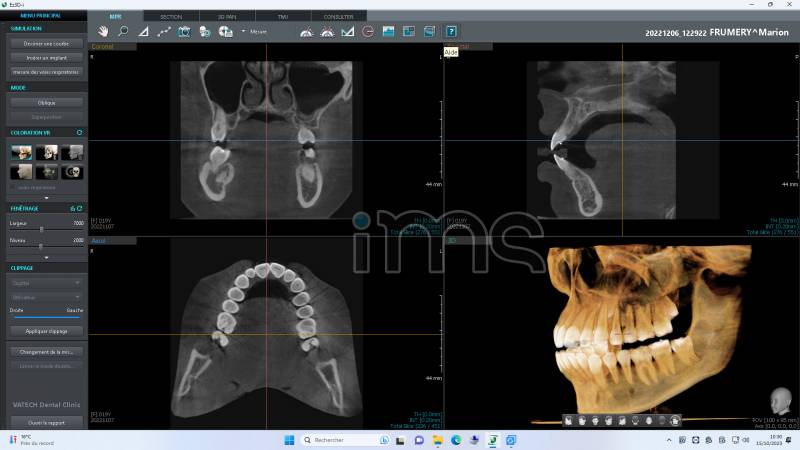Toggle the inverse négatoscope checkbox
This screenshot has width=800, height=450.
click(13, 187)
